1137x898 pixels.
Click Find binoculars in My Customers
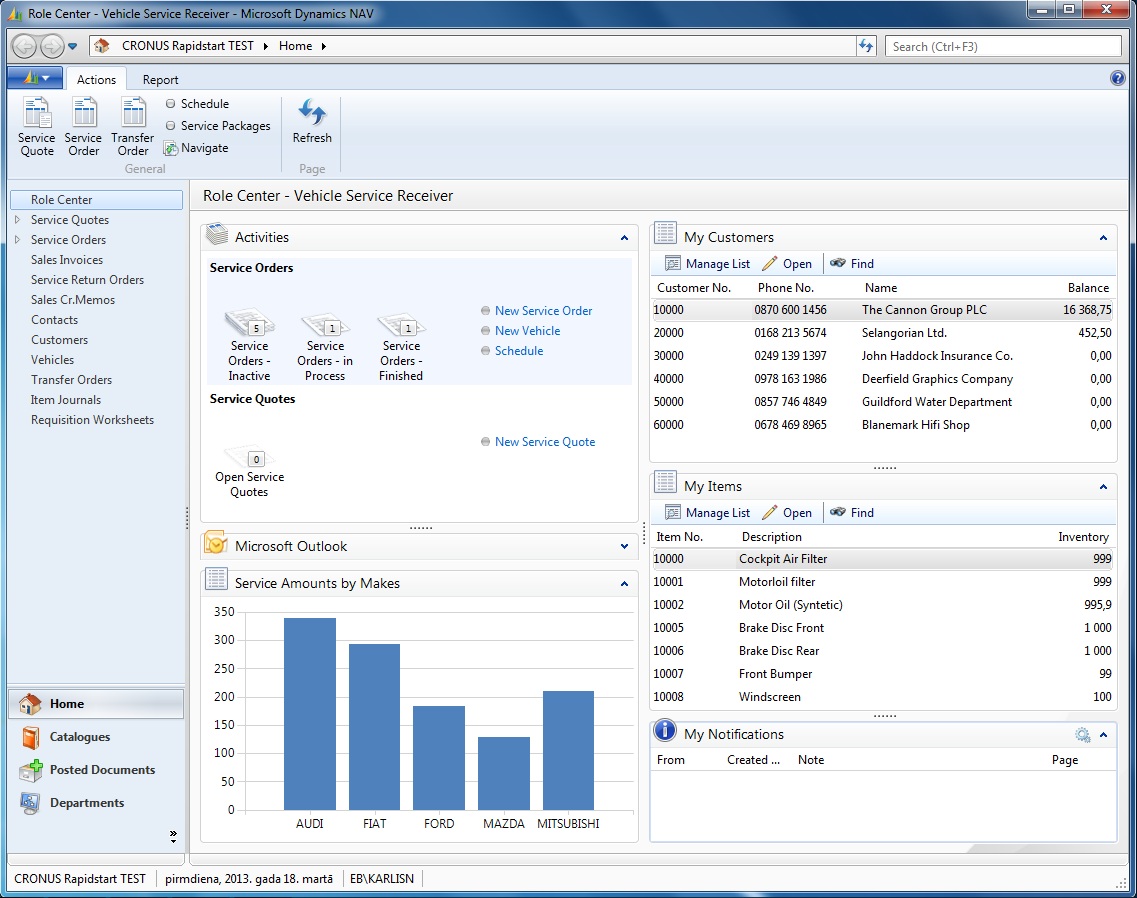point(852,264)
